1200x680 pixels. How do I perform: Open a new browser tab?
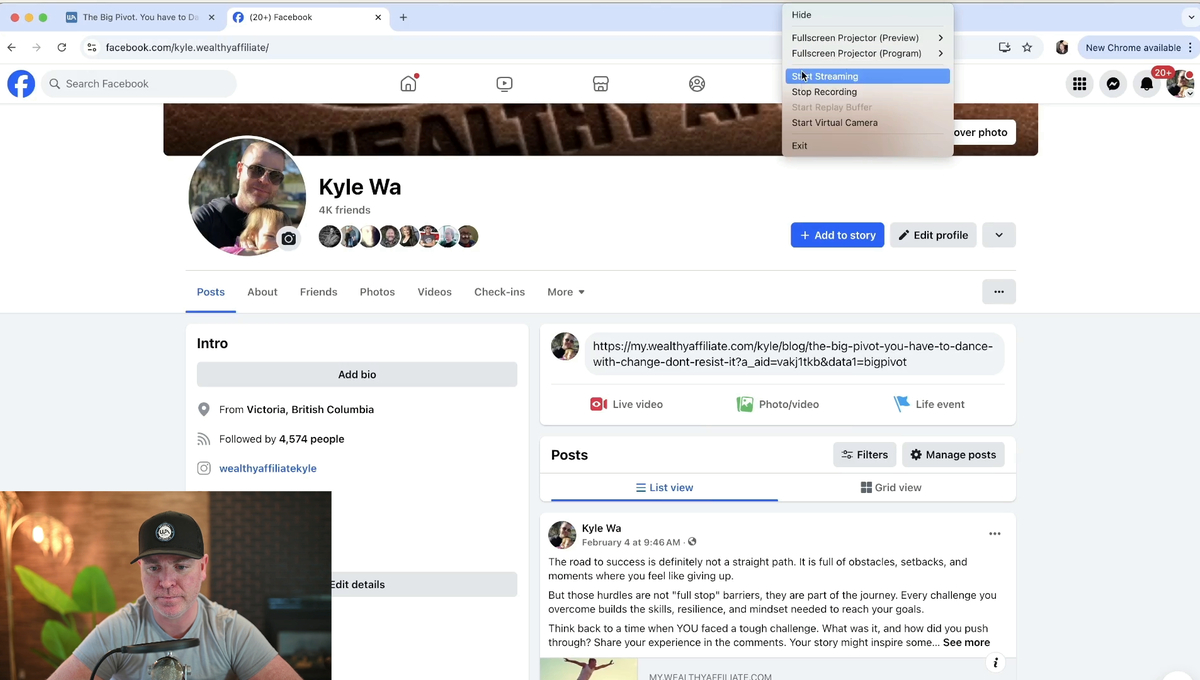click(x=403, y=17)
